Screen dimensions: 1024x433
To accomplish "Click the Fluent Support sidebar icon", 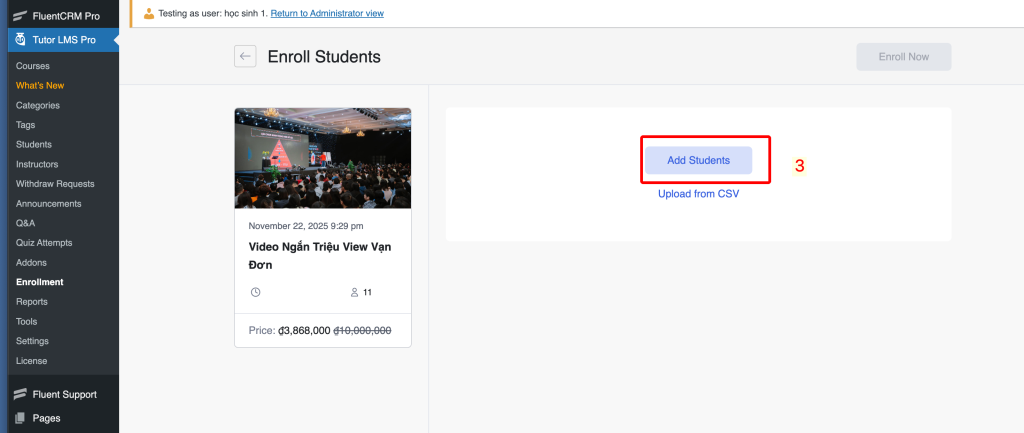I will (20, 394).
